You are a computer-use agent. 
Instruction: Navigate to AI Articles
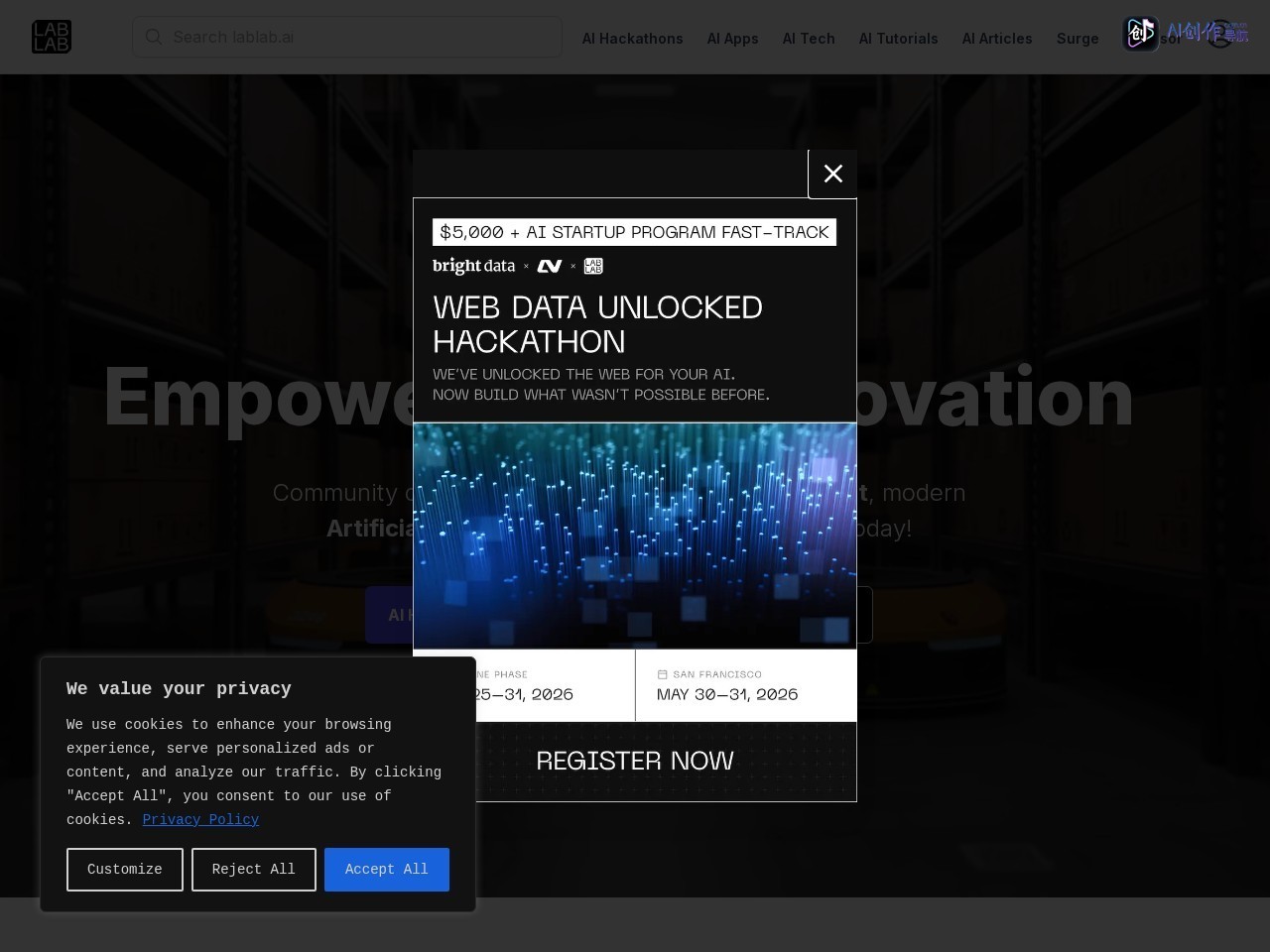tap(997, 39)
